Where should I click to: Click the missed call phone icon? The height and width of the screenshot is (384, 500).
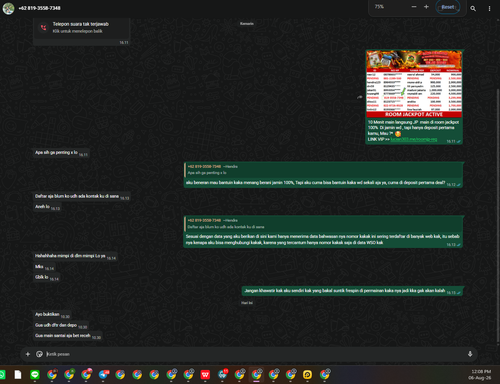point(43,28)
